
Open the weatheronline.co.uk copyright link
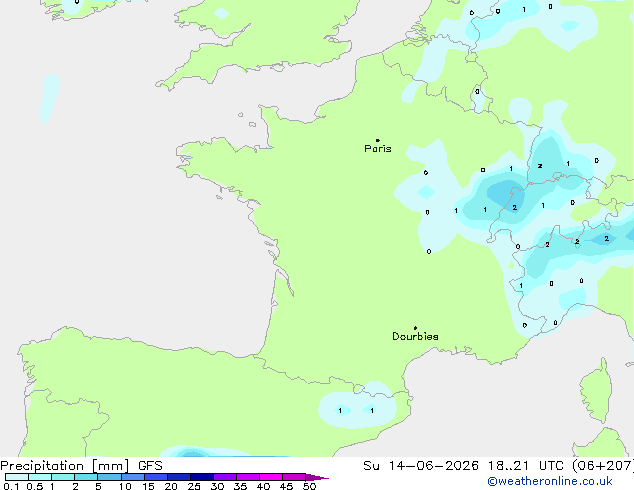[x=550, y=481]
